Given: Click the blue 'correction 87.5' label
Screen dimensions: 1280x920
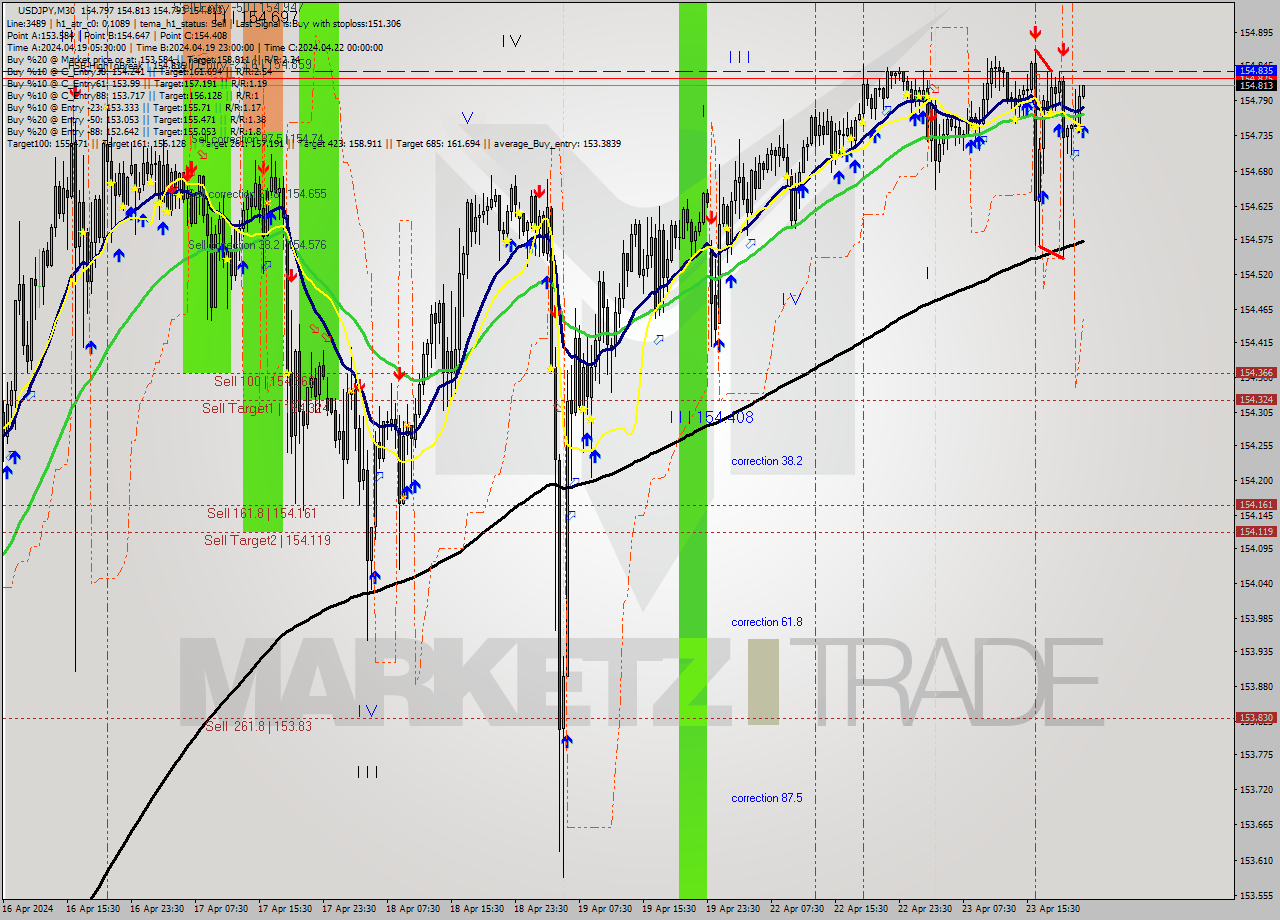Looking at the screenshot, I should 766,798.
